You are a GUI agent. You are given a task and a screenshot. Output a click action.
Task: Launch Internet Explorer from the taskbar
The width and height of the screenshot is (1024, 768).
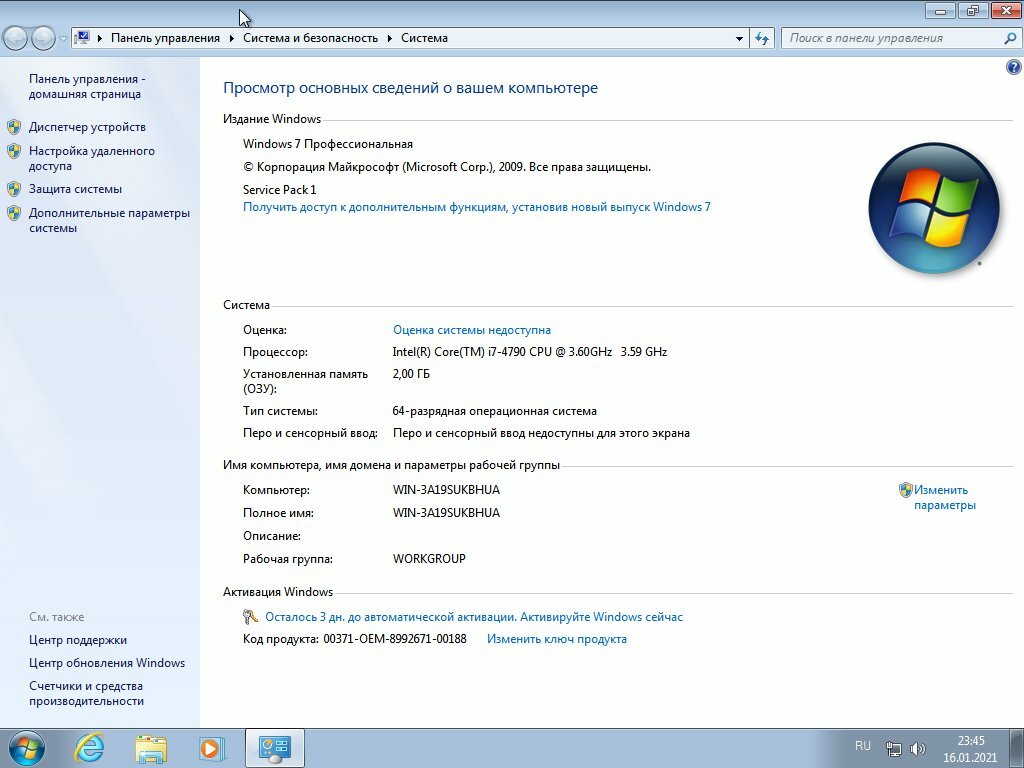tap(90, 748)
